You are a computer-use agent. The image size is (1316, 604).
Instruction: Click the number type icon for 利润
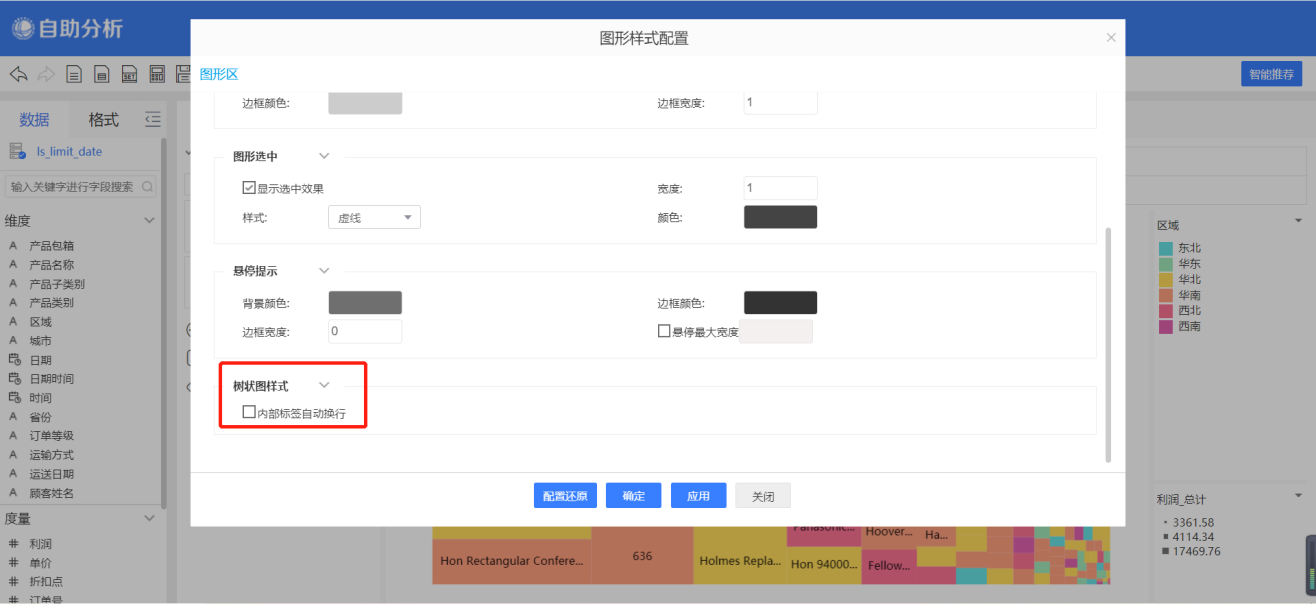pos(14,544)
